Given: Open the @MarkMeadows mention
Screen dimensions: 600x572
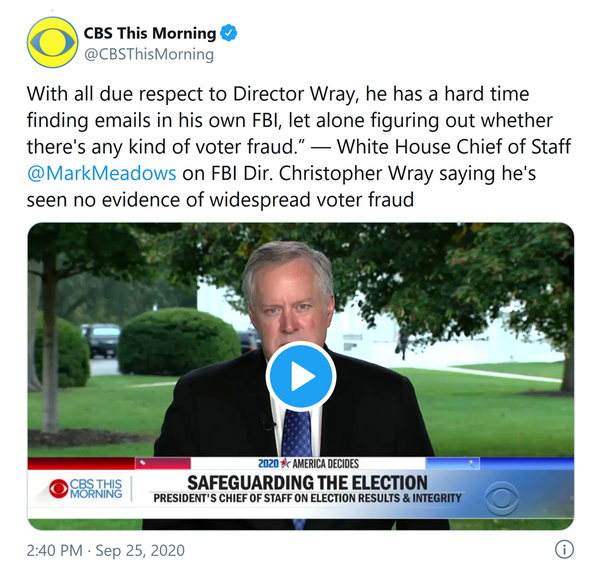Looking at the screenshot, I should pos(101,173).
